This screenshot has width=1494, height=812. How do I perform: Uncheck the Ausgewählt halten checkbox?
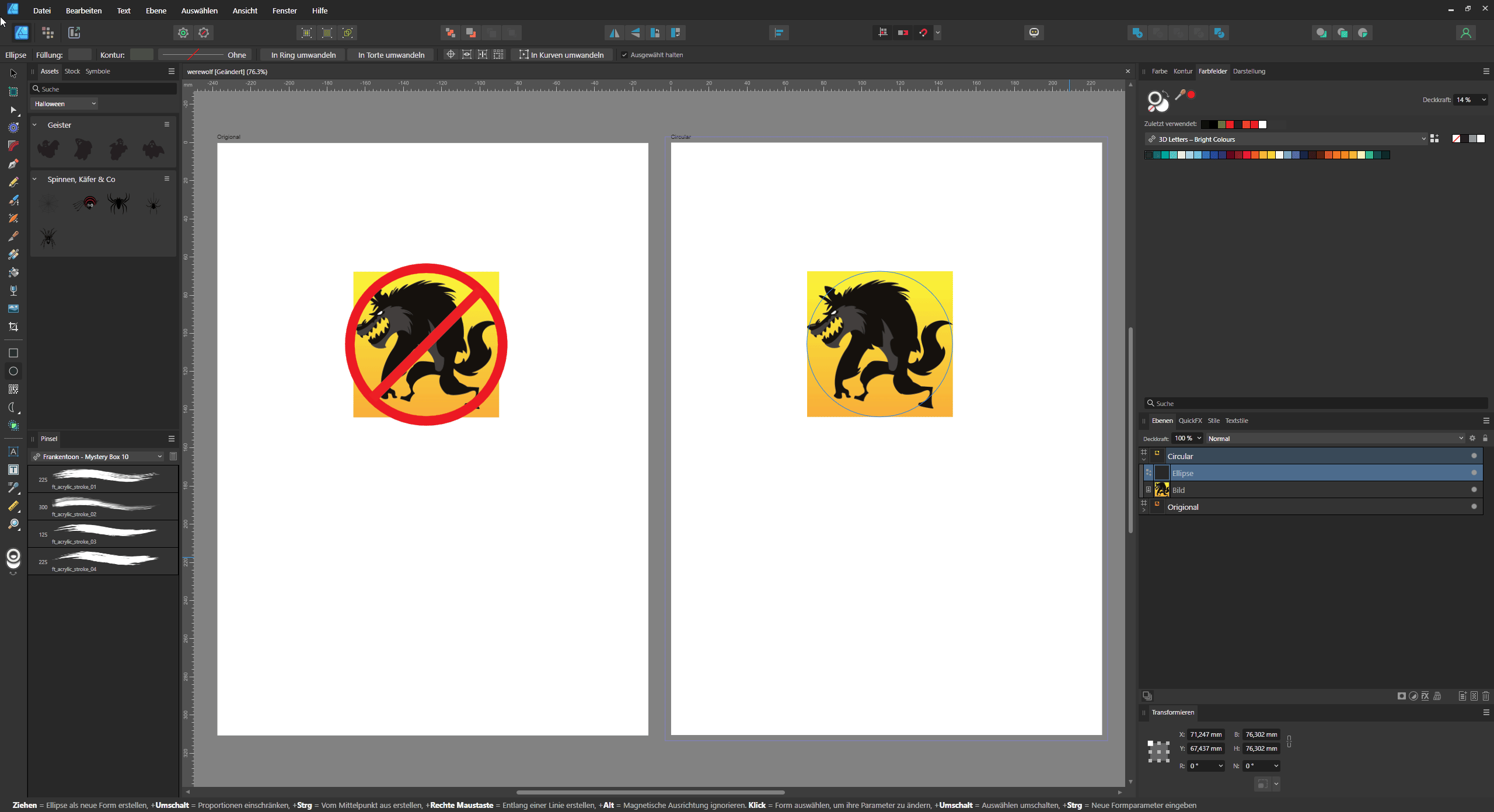tap(624, 54)
